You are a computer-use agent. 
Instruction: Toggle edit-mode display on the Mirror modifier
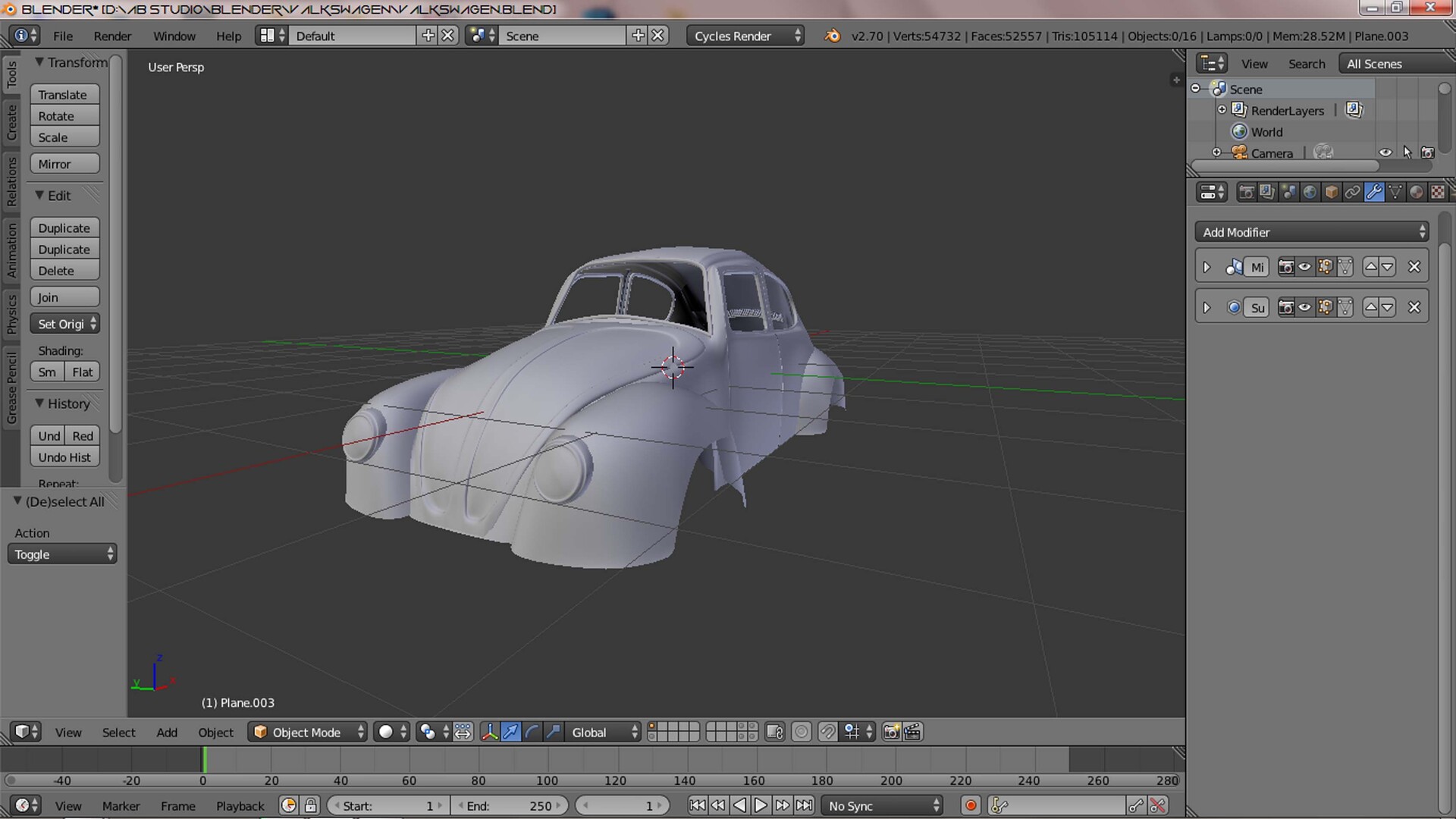(1326, 267)
